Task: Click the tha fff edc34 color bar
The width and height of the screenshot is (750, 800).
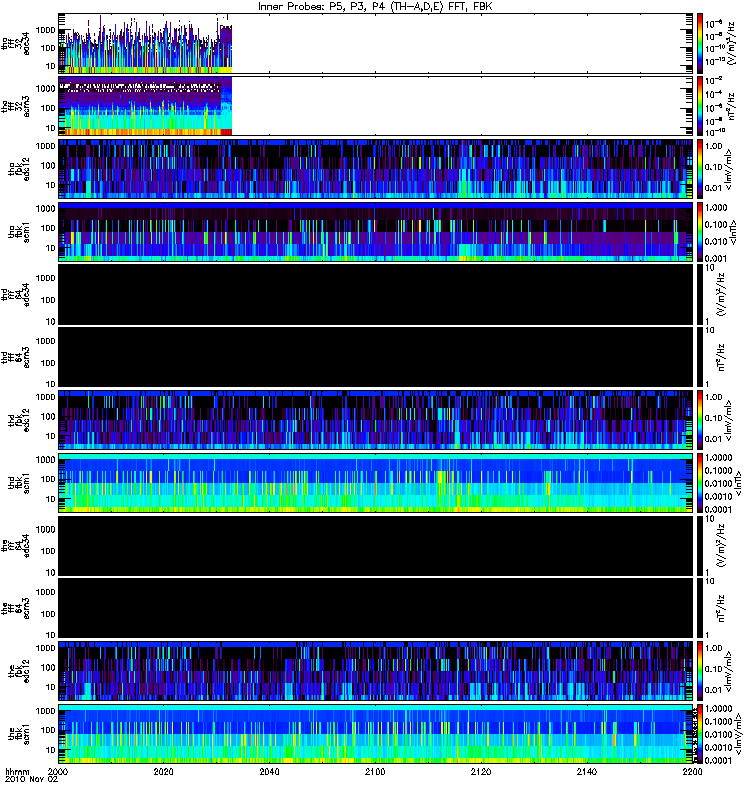Action: [700, 43]
